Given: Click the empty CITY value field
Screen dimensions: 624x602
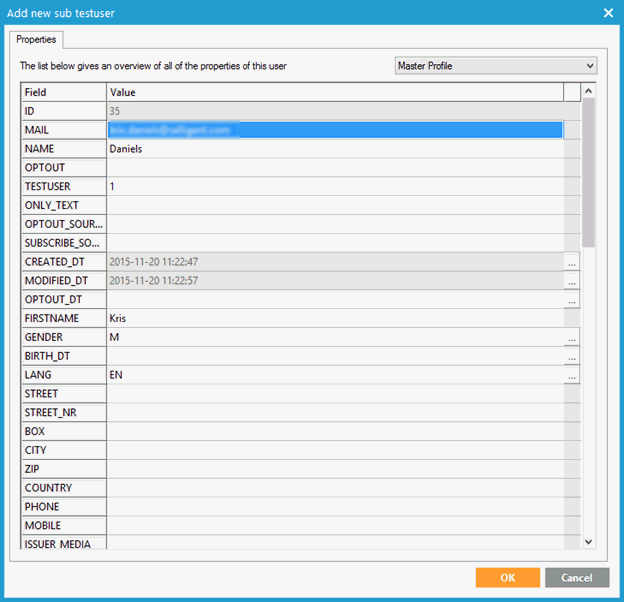Looking at the screenshot, I should (334, 451).
